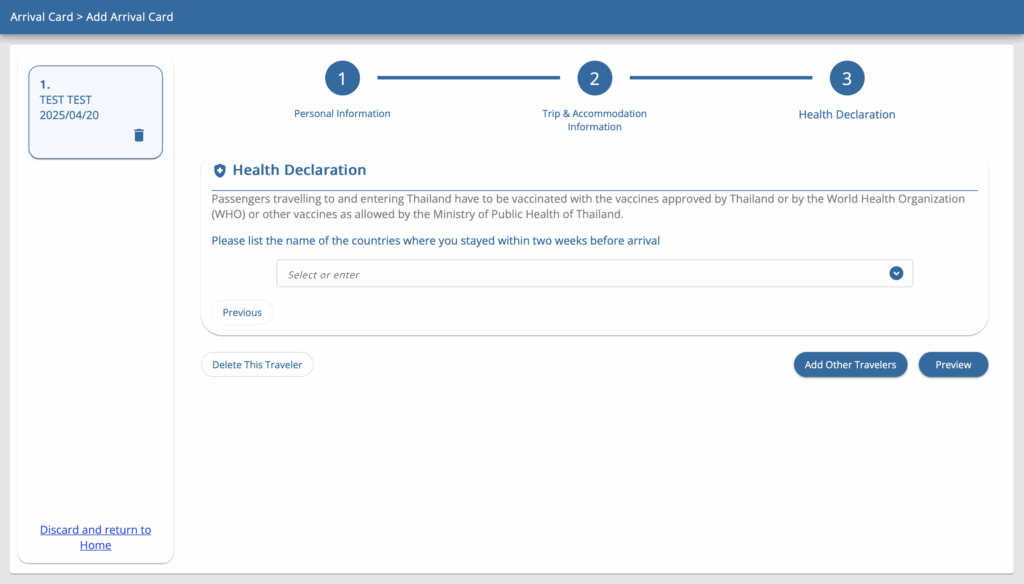1024x584 pixels.
Task: Open countries dropdown chevron arrow
Action: click(896, 273)
